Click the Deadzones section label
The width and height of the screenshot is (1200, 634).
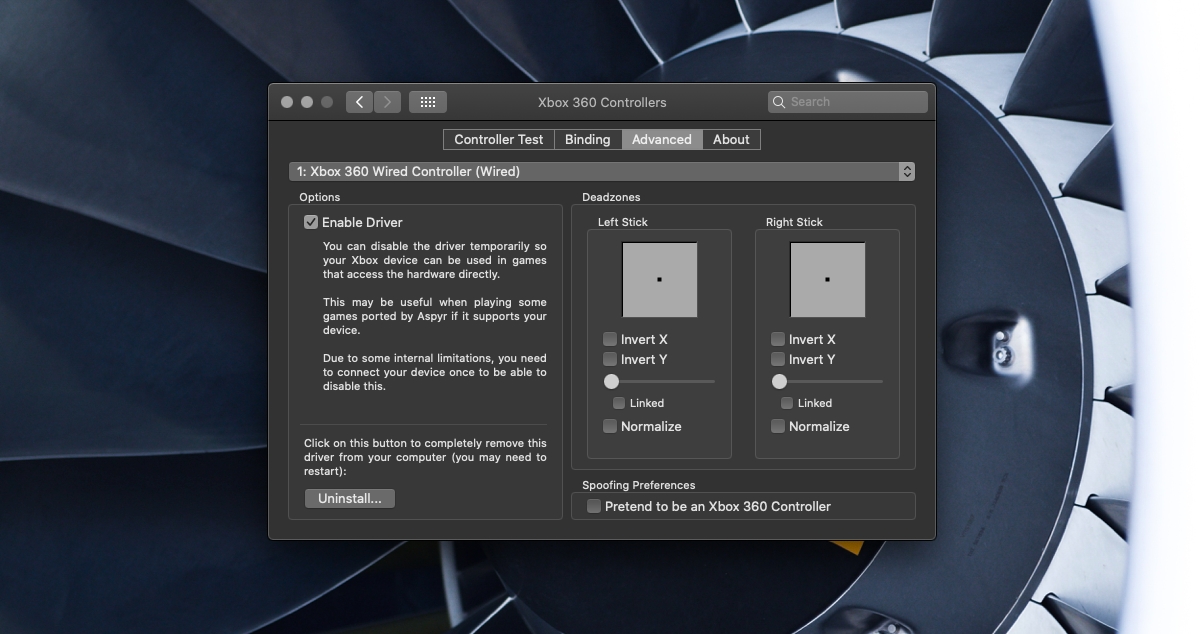tap(611, 197)
